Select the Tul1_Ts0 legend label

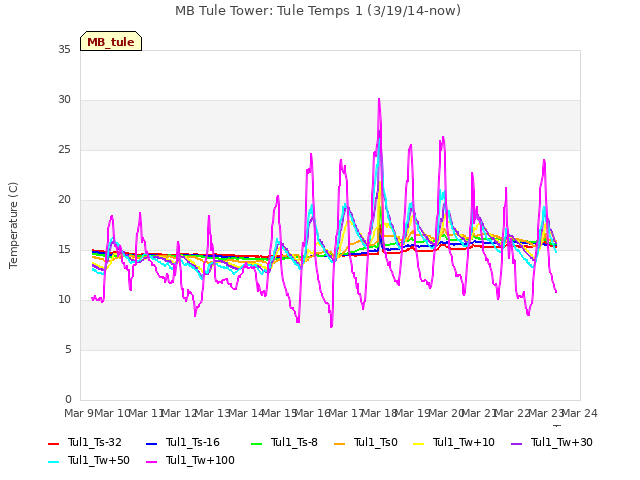(x=376, y=442)
